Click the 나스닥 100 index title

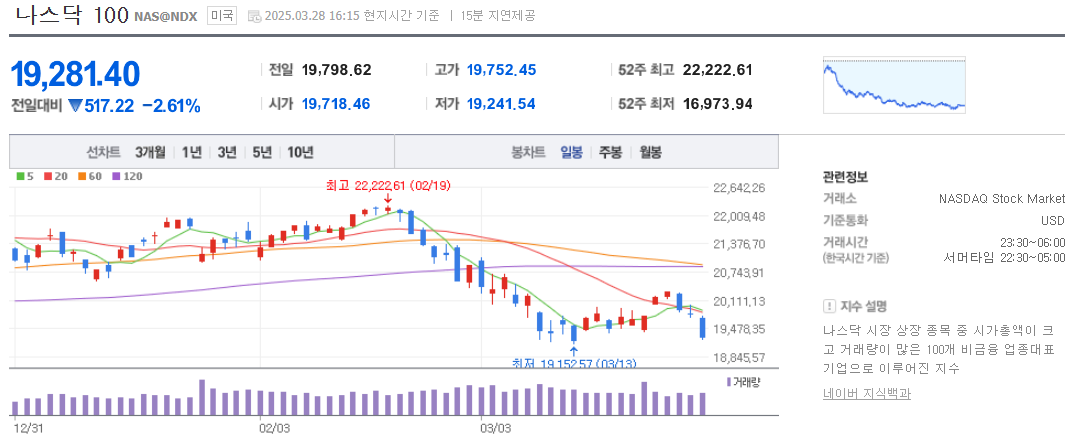[x=71, y=14]
